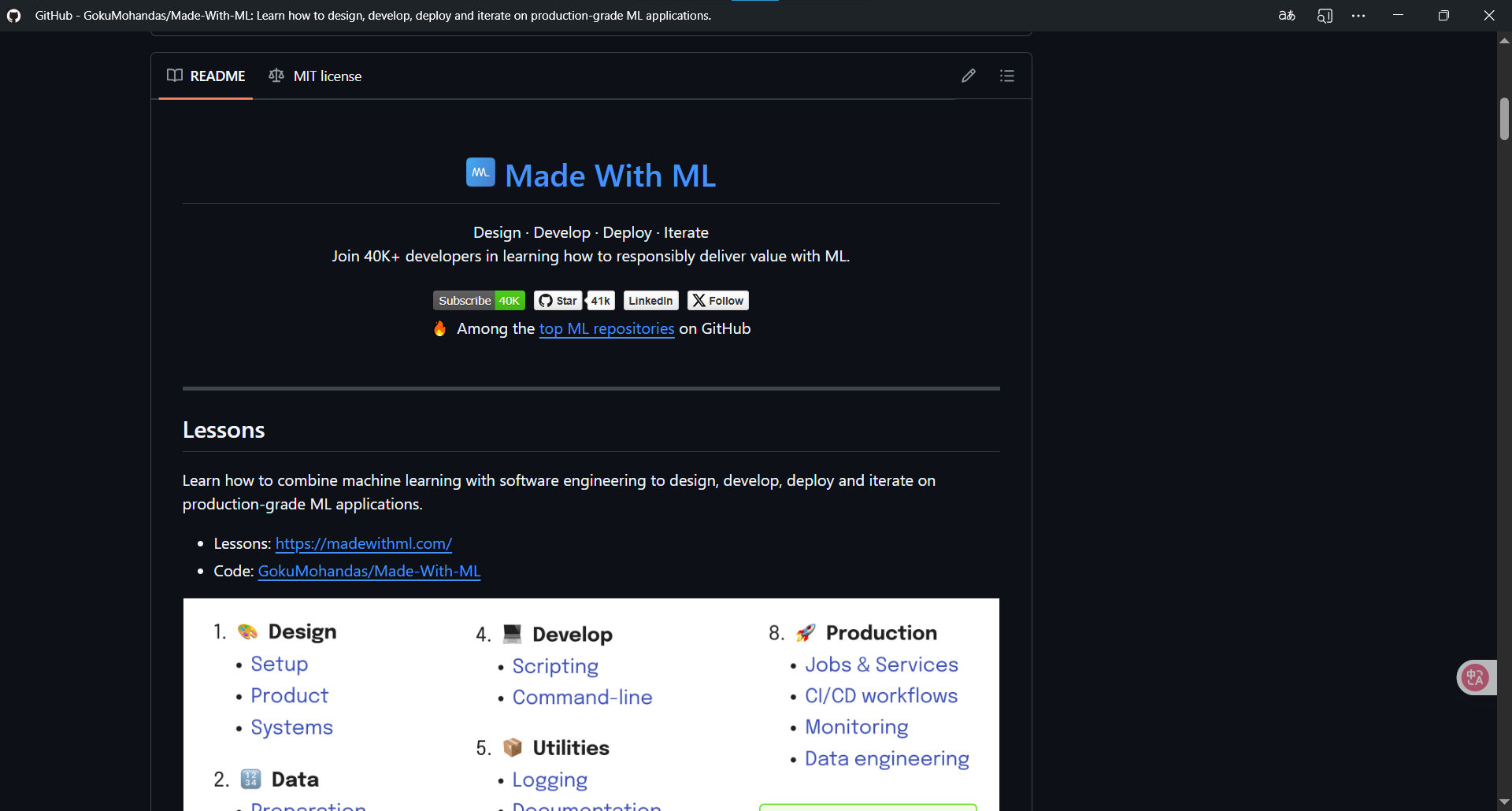Click the GitHub Star badge
This screenshot has width=1512, height=811.
click(x=558, y=301)
